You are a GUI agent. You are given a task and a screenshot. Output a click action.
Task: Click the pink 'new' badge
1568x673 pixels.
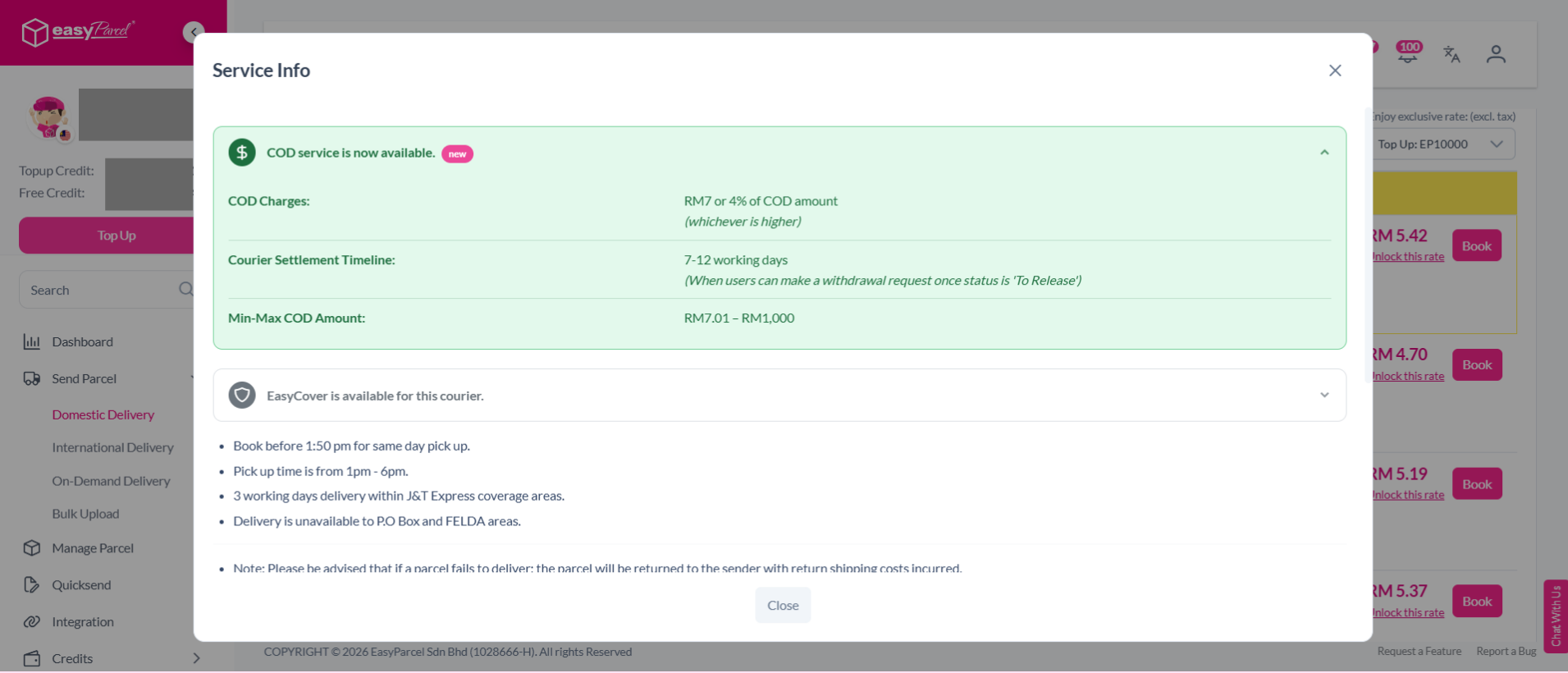coord(457,153)
